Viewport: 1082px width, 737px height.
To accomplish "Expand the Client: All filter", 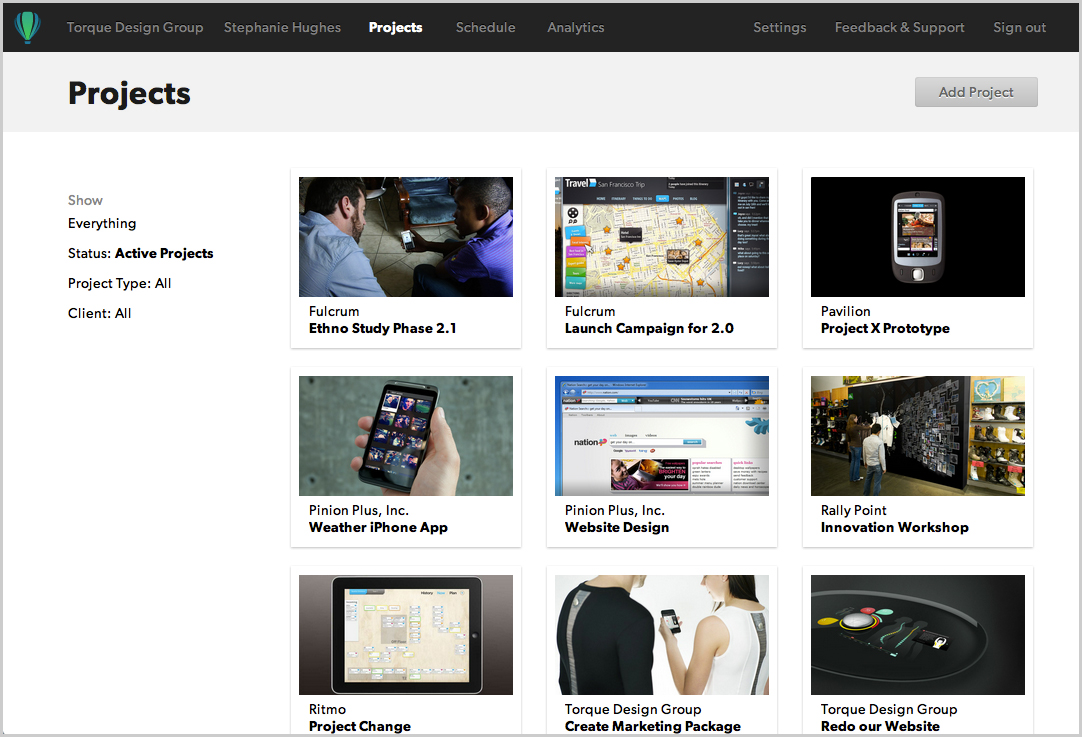I will tap(99, 314).
